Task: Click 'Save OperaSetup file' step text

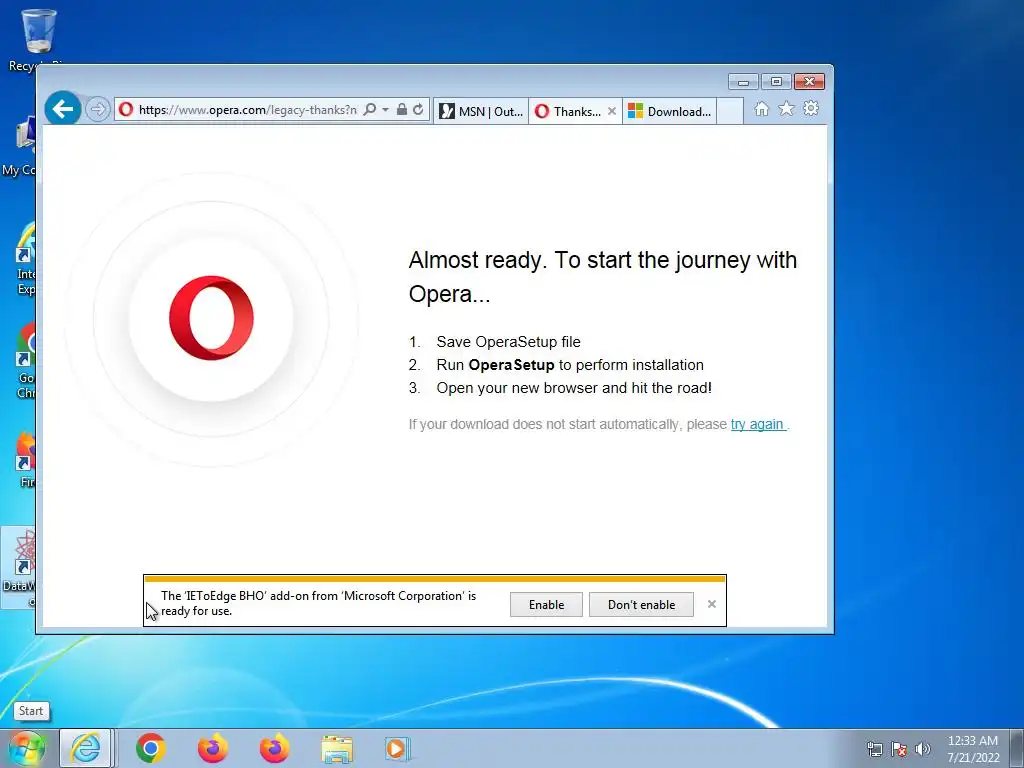Action: 508,342
